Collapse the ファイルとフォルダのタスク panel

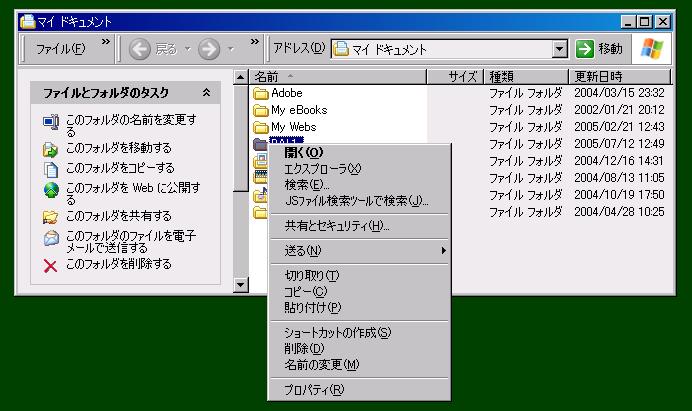point(206,92)
